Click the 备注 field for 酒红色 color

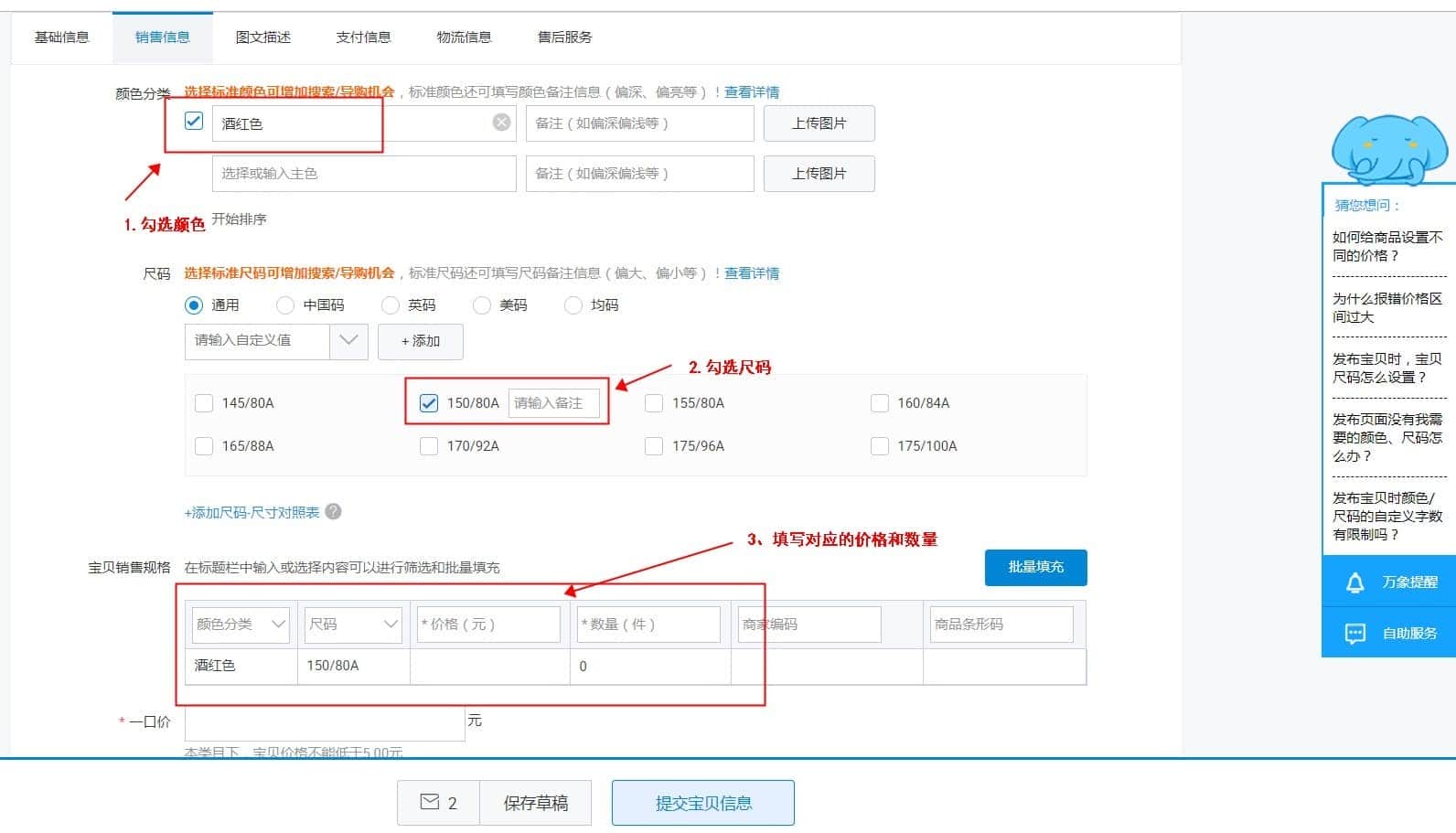pos(640,123)
